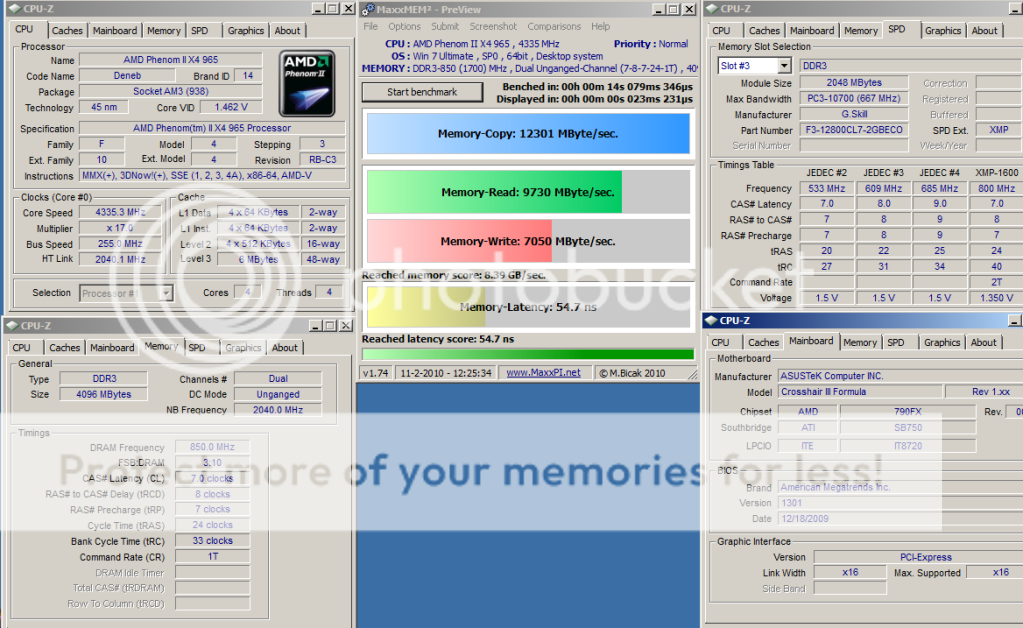The height and width of the screenshot is (628, 1023).
Task: Switch to Memory tab in the Memory Slot Selection window
Action: pos(861,31)
